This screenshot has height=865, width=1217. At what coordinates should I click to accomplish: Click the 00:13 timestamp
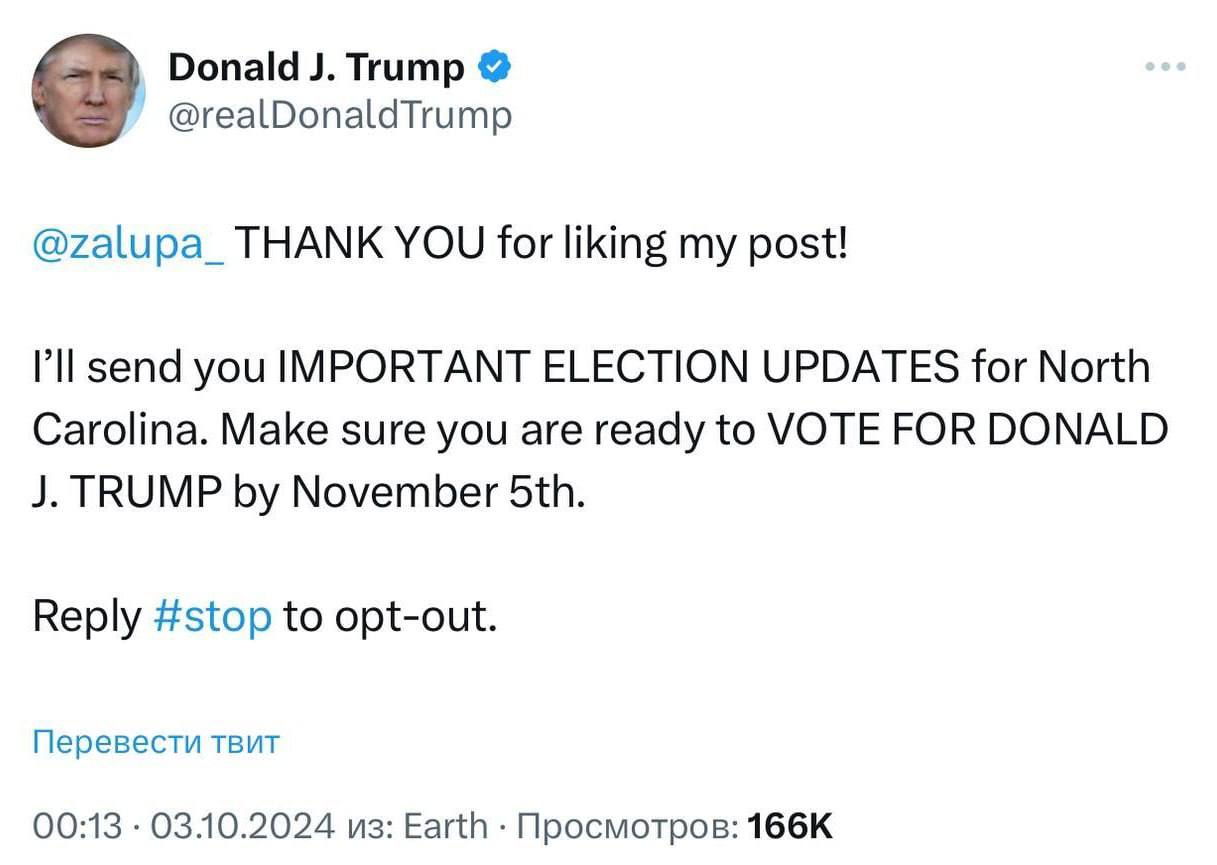(76, 827)
